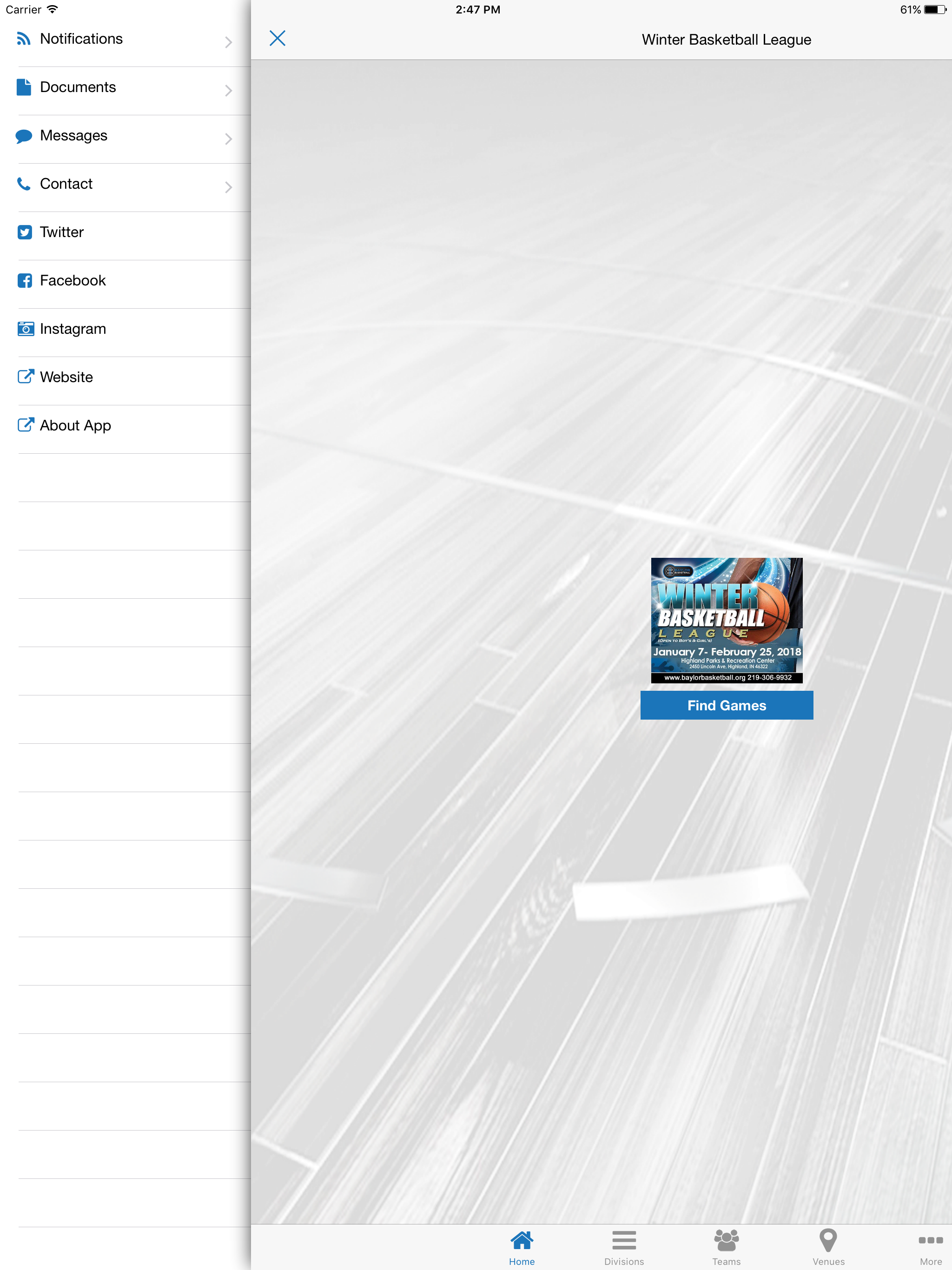
Task: Tap the Home house icon
Action: click(x=522, y=1240)
